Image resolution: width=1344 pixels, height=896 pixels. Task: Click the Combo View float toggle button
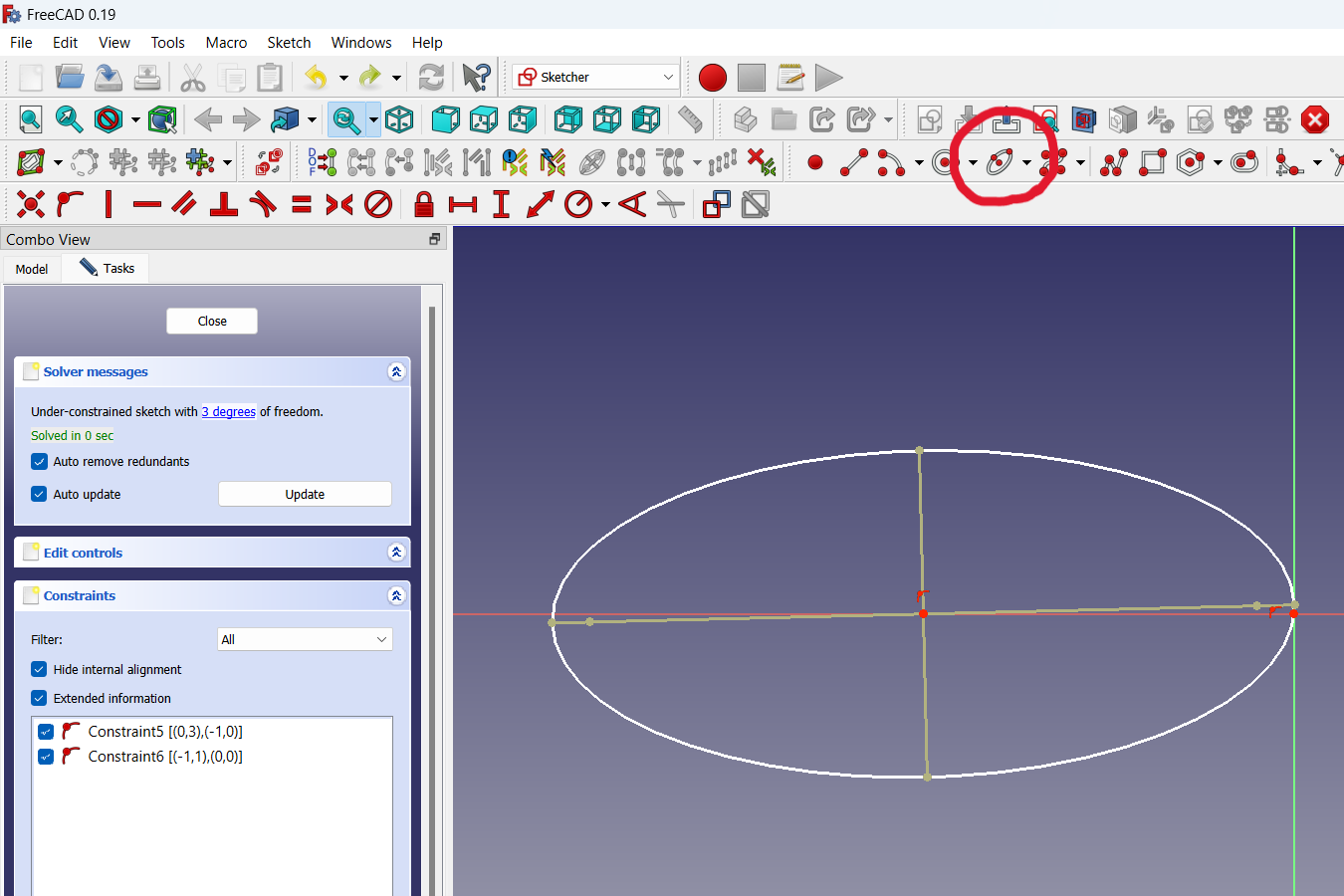click(x=434, y=239)
